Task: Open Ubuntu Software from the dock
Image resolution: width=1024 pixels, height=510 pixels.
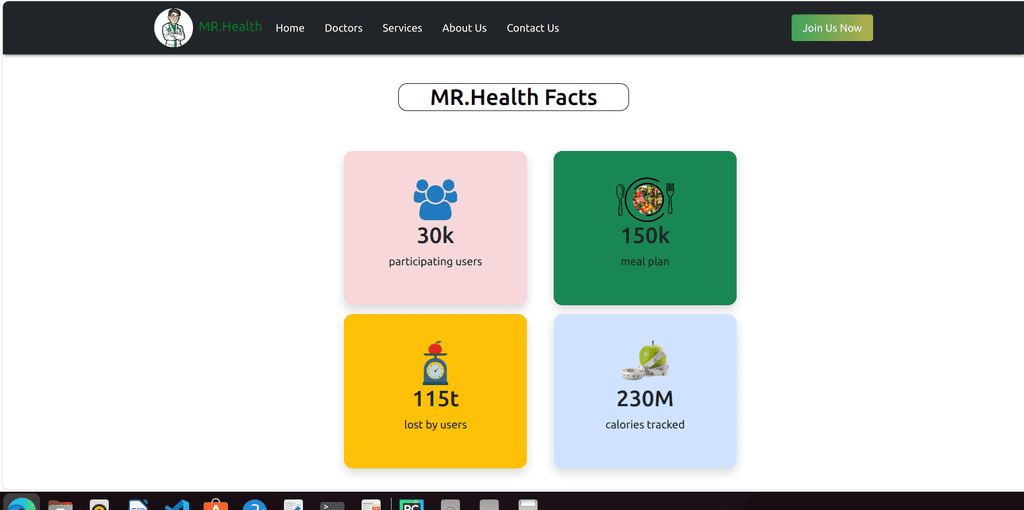Action: point(216,505)
